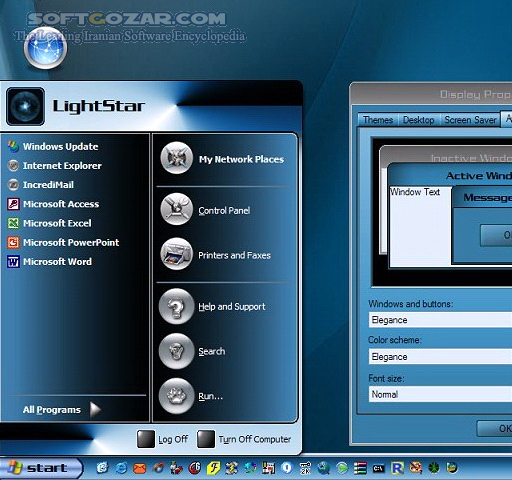Click the first quick launch icon beside start
Image resolution: width=512 pixels, height=480 pixels.
pos(103,468)
